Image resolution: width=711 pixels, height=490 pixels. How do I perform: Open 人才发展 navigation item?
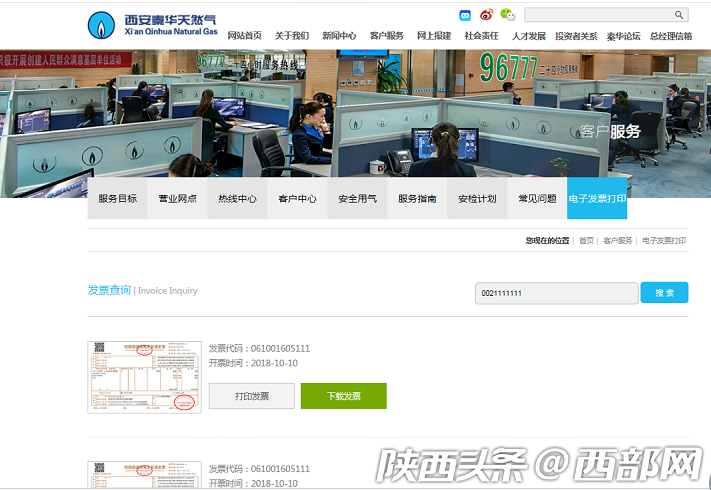click(x=529, y=36)
